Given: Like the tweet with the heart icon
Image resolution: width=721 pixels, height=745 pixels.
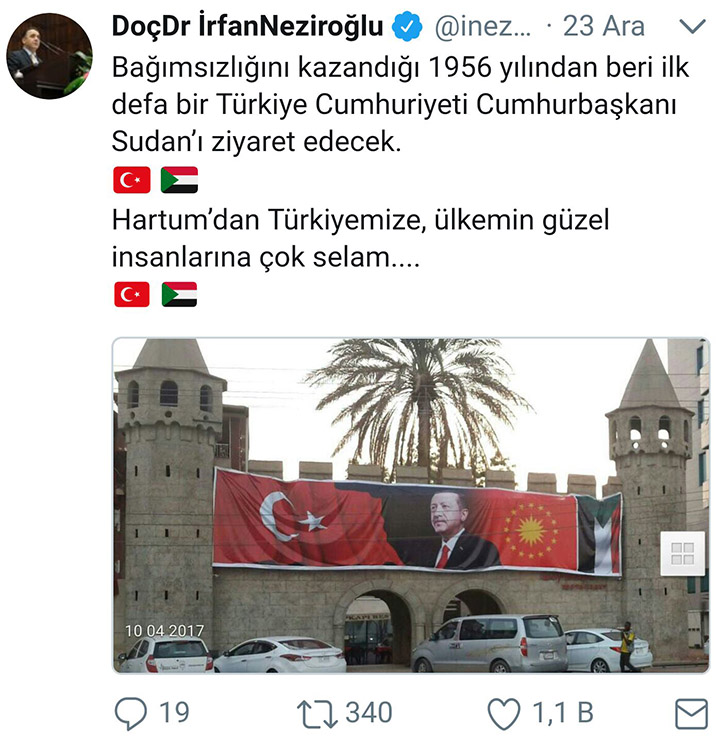Looking at the screenshot, I should click(x=504, y=714).
